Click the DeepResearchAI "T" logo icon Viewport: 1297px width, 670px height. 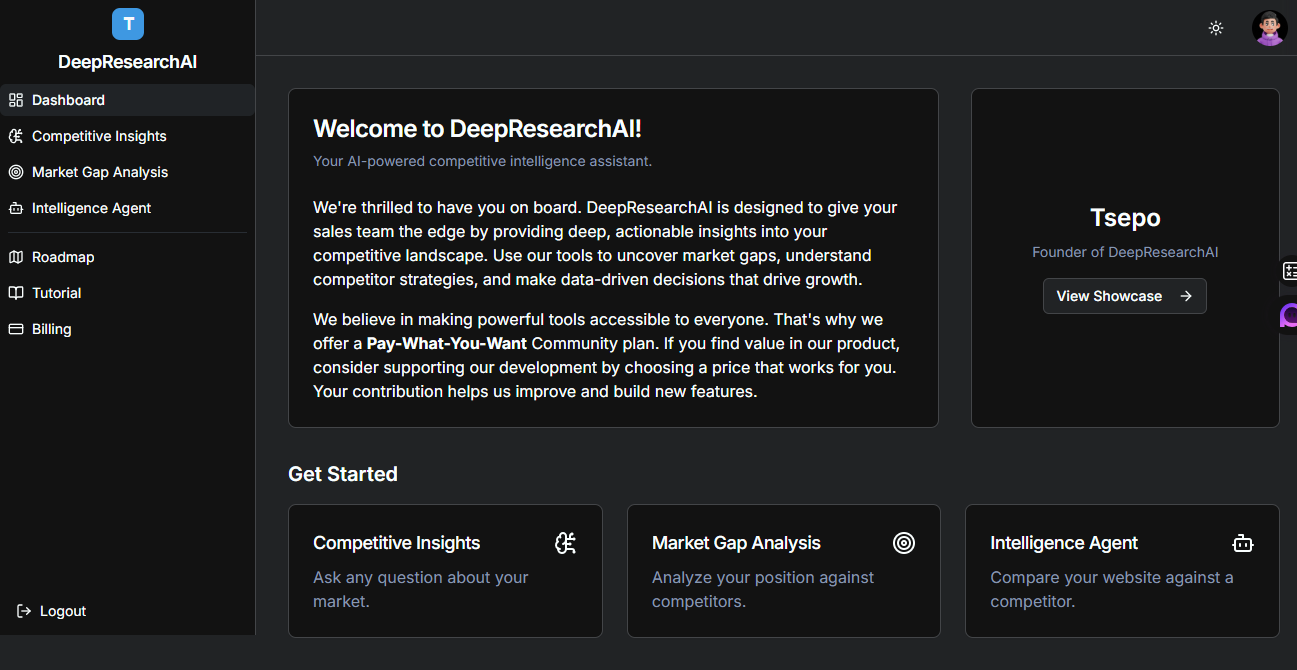(x=127, y=23)
